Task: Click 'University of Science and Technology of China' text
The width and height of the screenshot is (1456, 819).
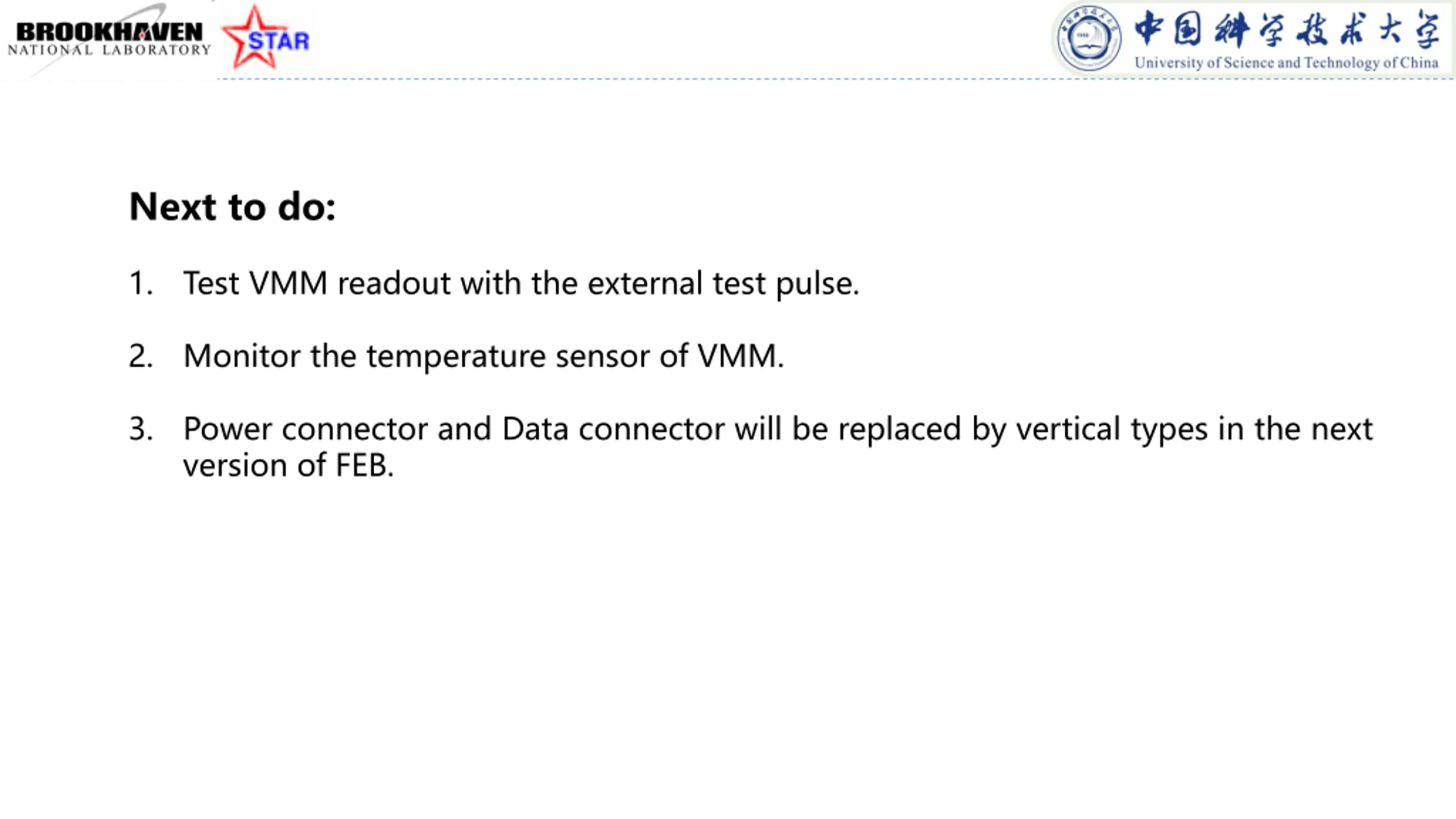Action: (1287, 63)
